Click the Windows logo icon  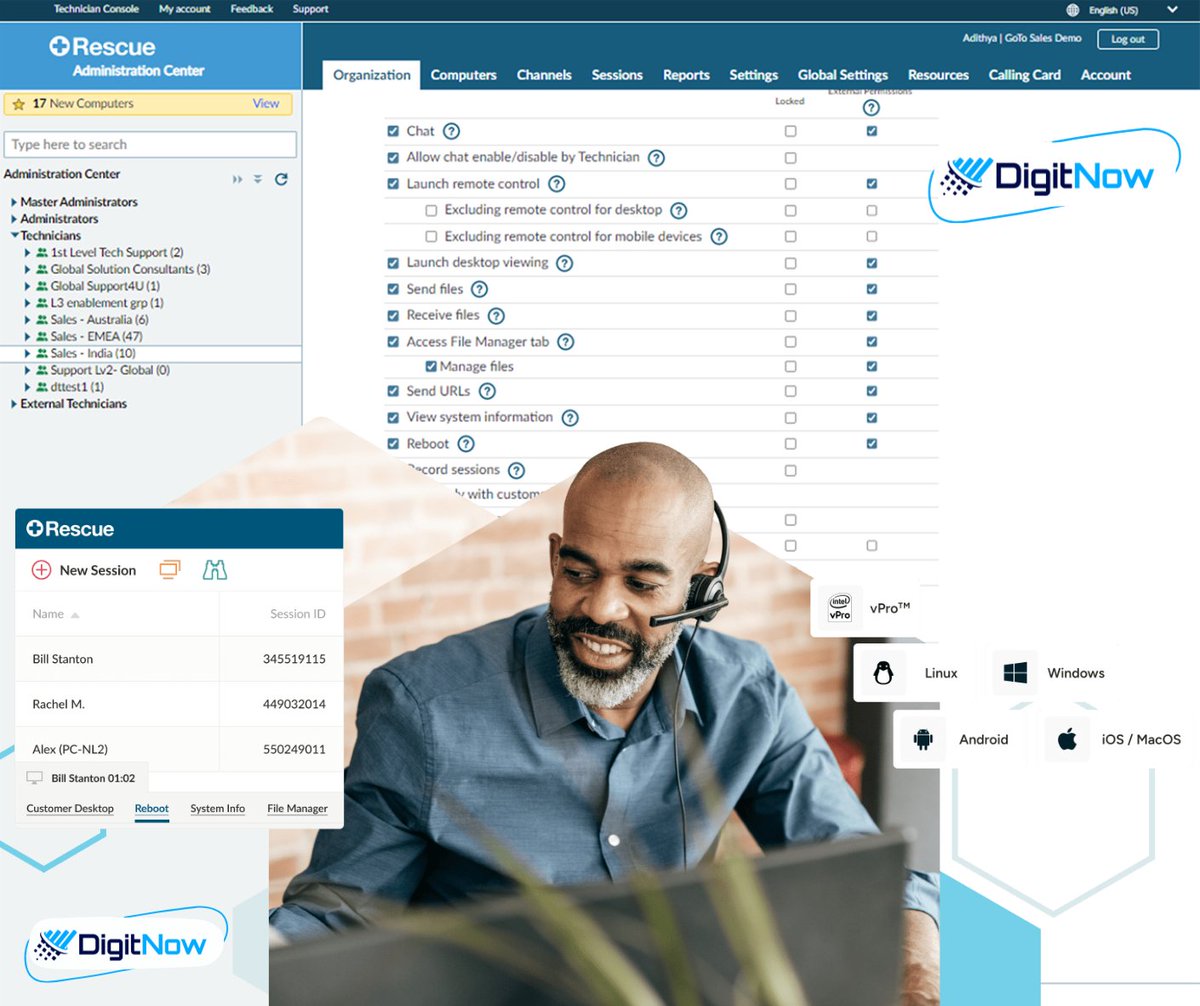pyautogui.click(x=1016, y=673)
